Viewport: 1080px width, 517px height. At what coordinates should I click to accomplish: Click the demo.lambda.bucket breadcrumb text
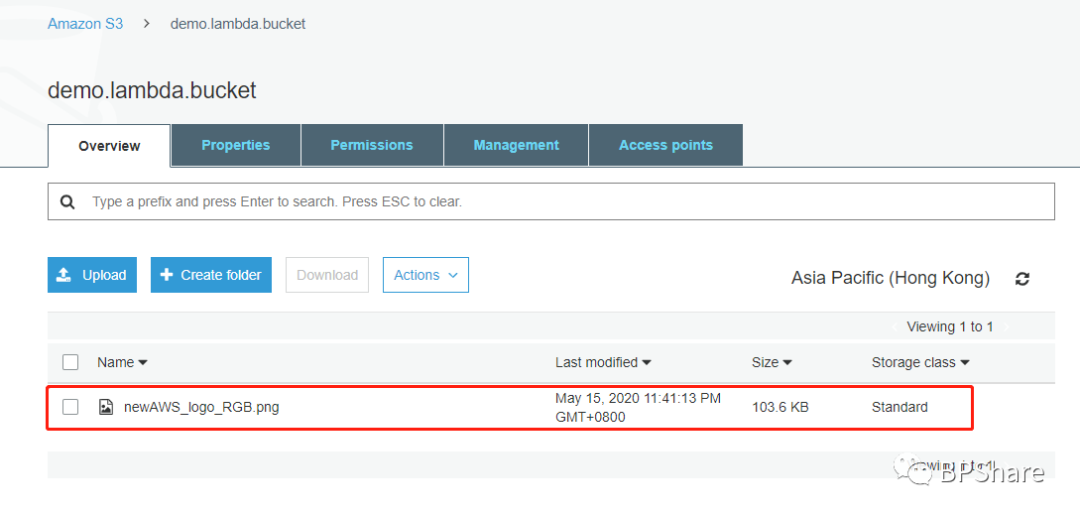coord(238,23)
